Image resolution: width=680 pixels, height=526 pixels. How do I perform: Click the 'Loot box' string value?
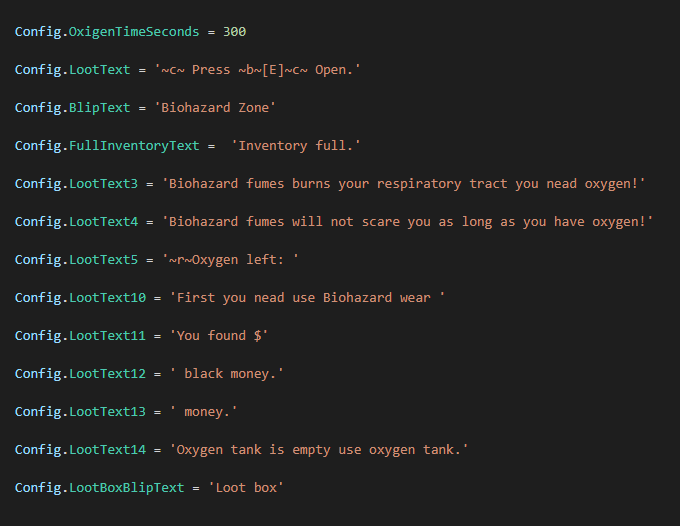[246, 488]
